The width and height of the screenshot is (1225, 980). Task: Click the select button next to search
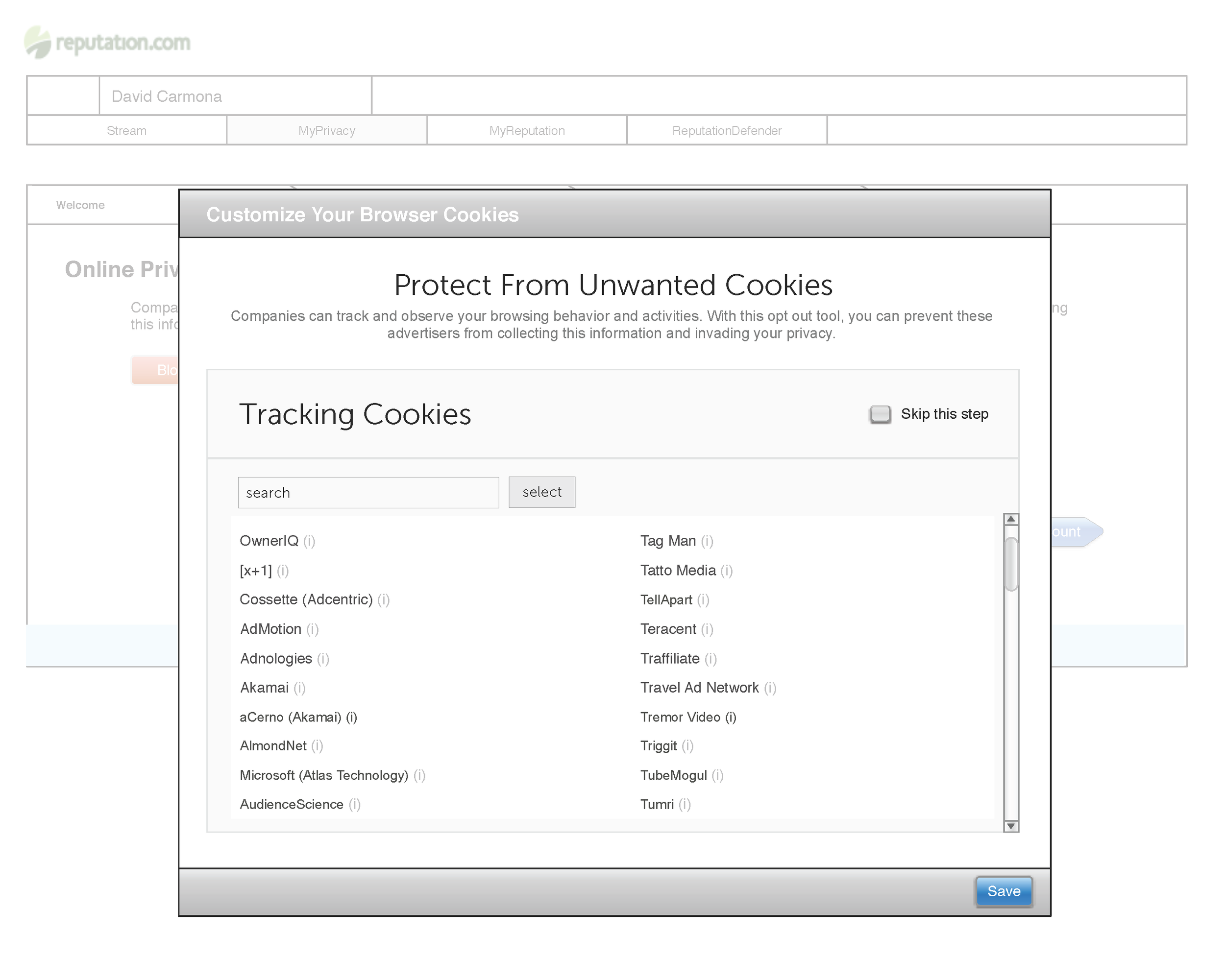[542, 492]
